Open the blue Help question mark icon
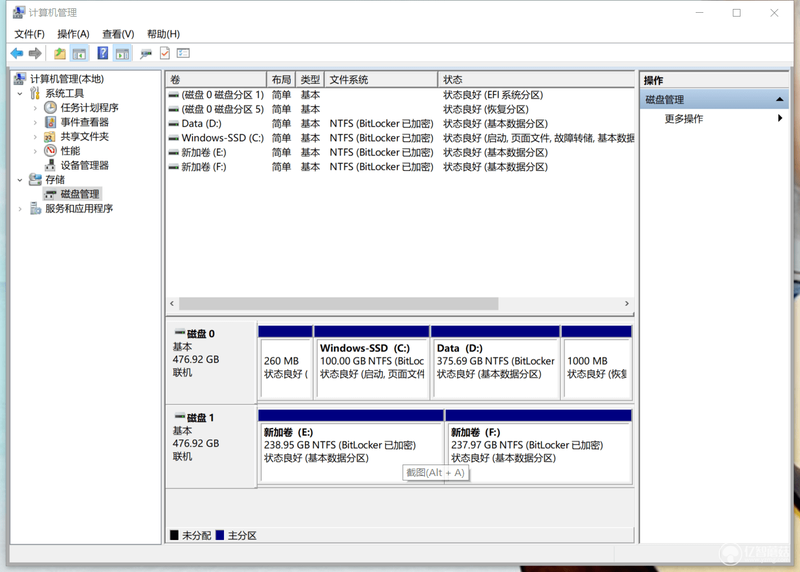 tap(103, 53)
